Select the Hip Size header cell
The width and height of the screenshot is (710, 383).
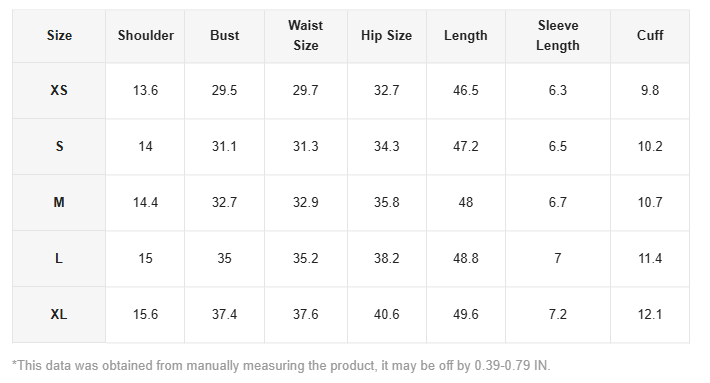point(386,35)
